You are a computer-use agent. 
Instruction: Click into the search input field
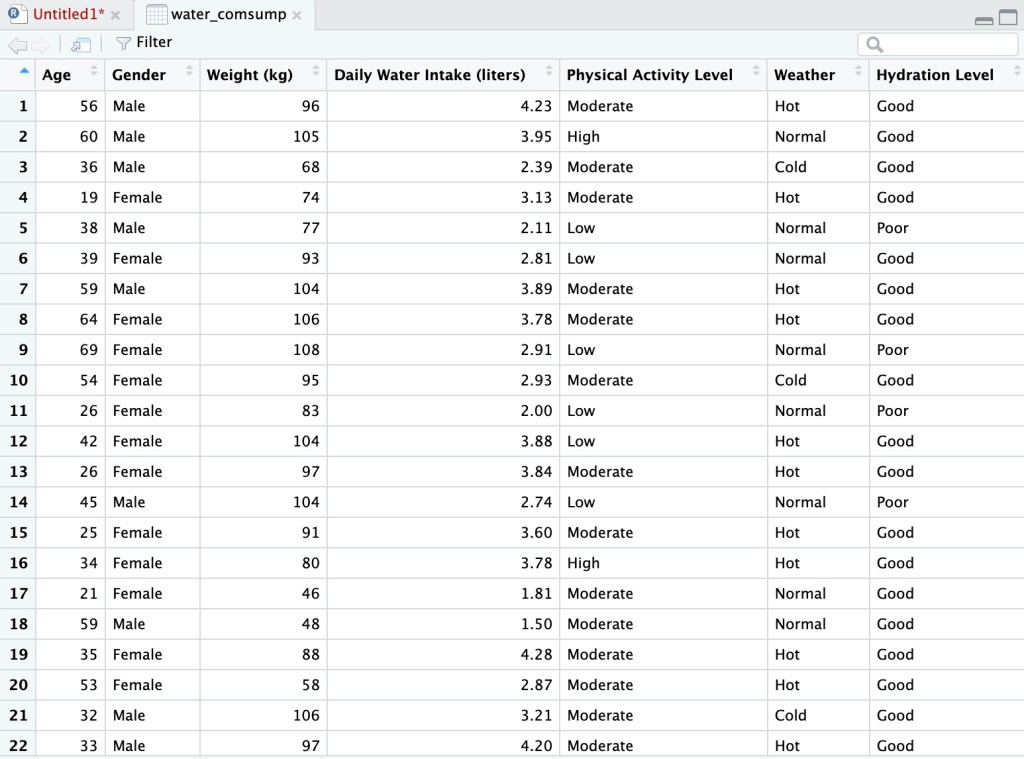pyautogui.click(x=945, y=44)
